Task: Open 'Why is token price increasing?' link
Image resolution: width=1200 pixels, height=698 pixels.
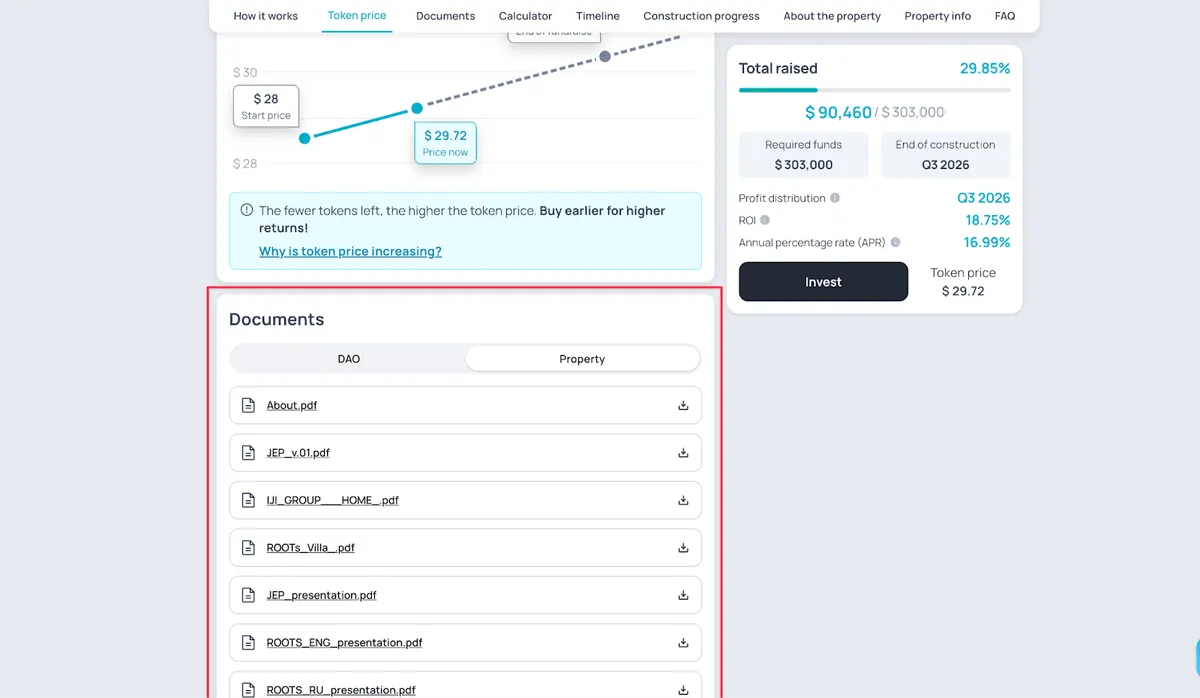Action: coord(350,251)
